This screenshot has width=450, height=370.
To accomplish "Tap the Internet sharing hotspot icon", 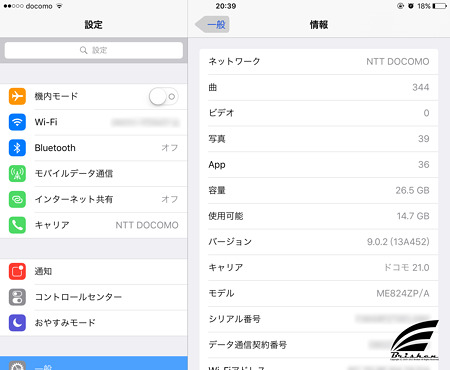I will point(17,199).
